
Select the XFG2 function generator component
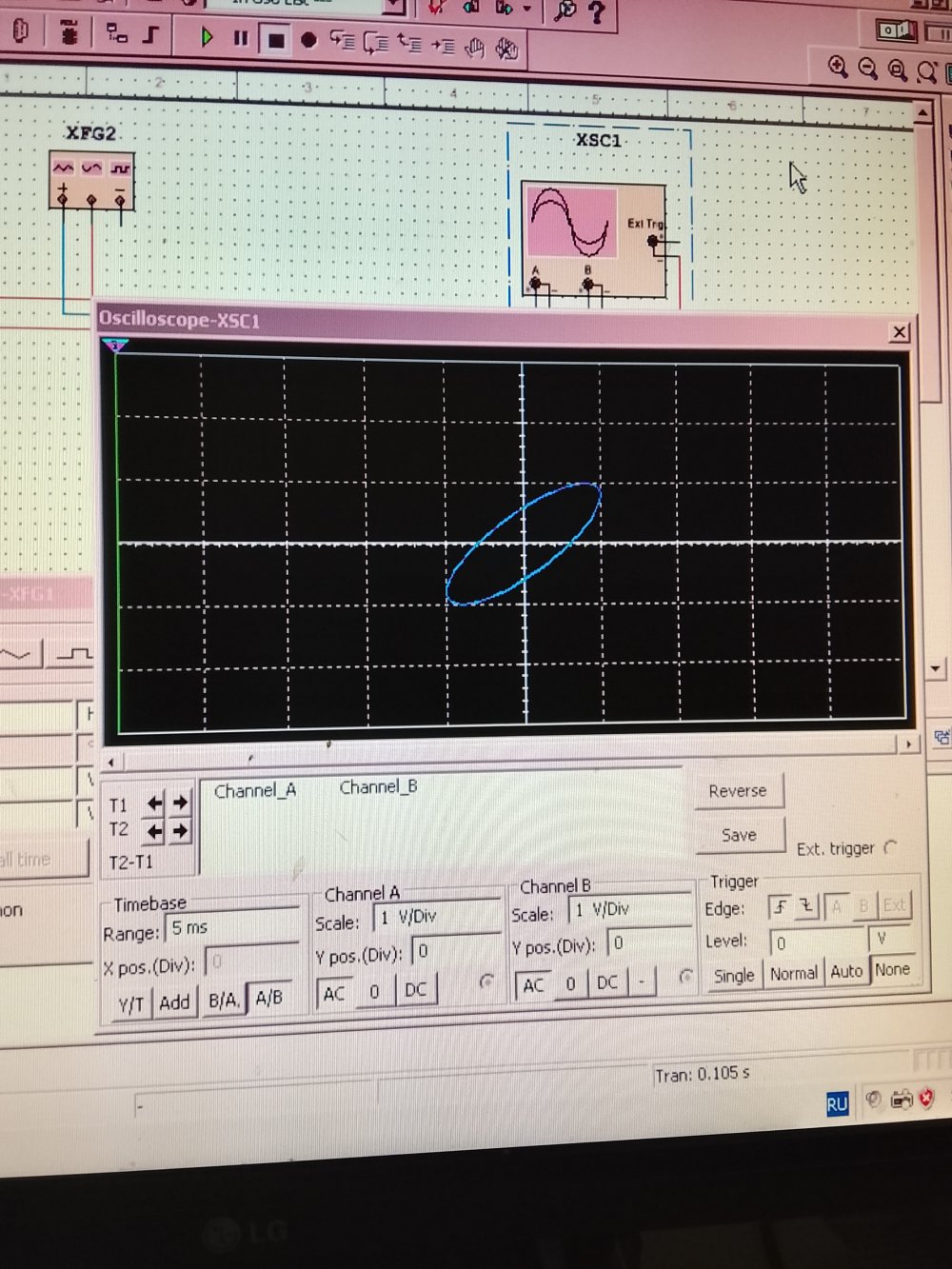91,179
